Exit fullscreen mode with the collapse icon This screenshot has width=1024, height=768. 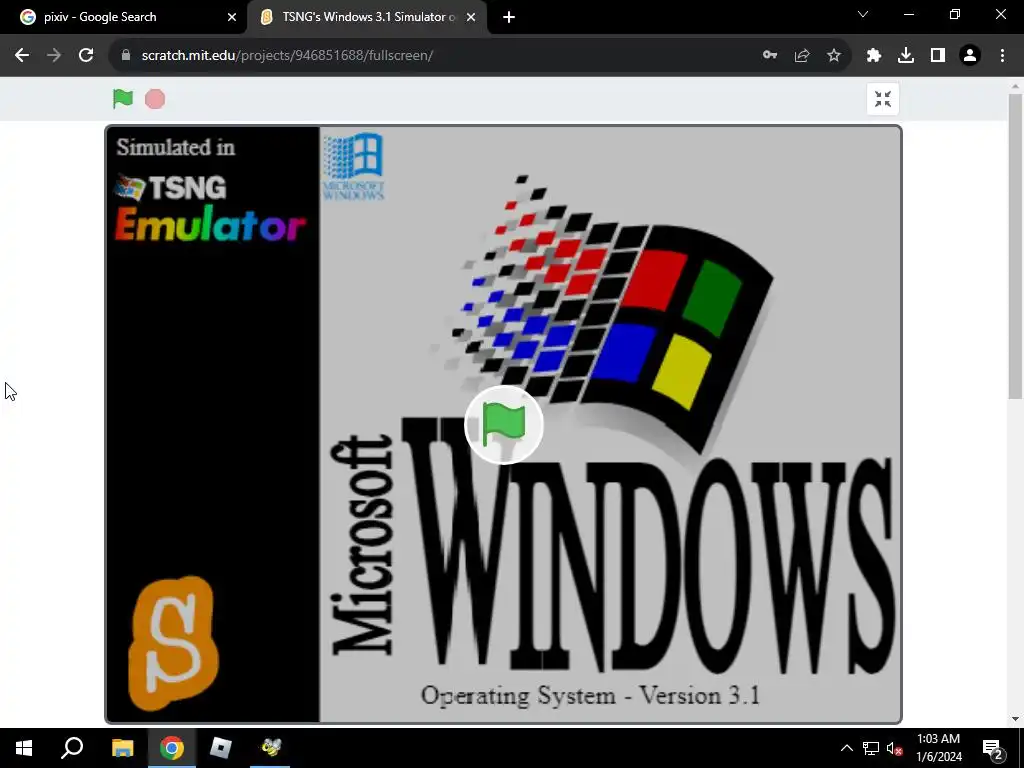pos(883,99)
